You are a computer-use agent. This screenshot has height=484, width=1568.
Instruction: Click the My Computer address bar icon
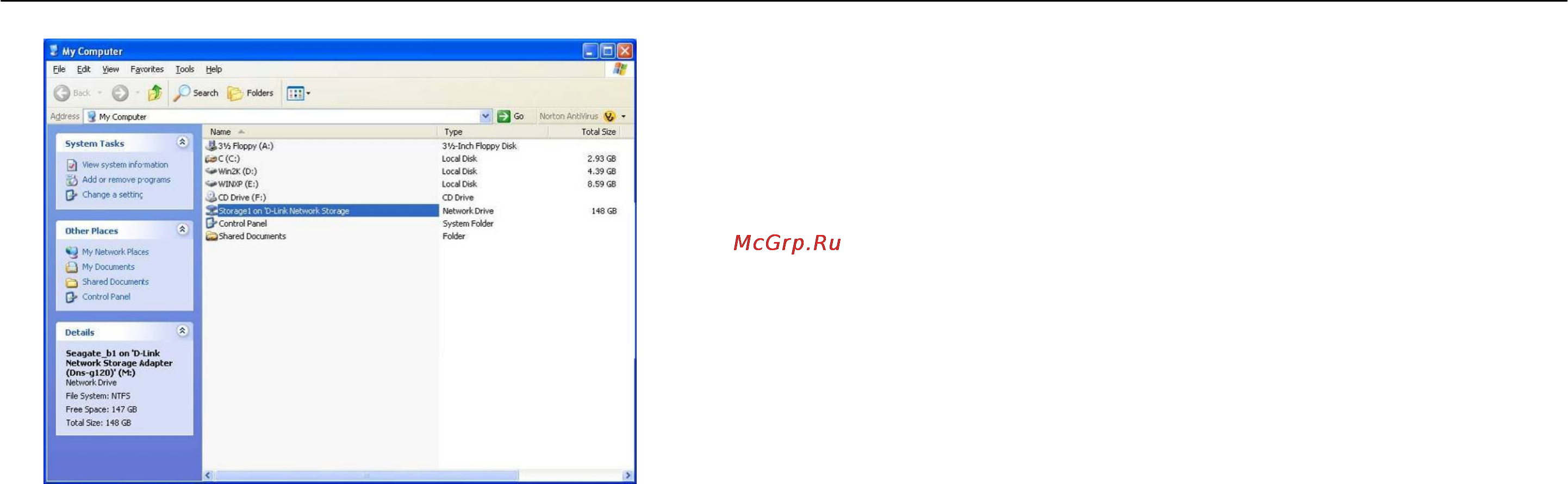tap(91, 116)
